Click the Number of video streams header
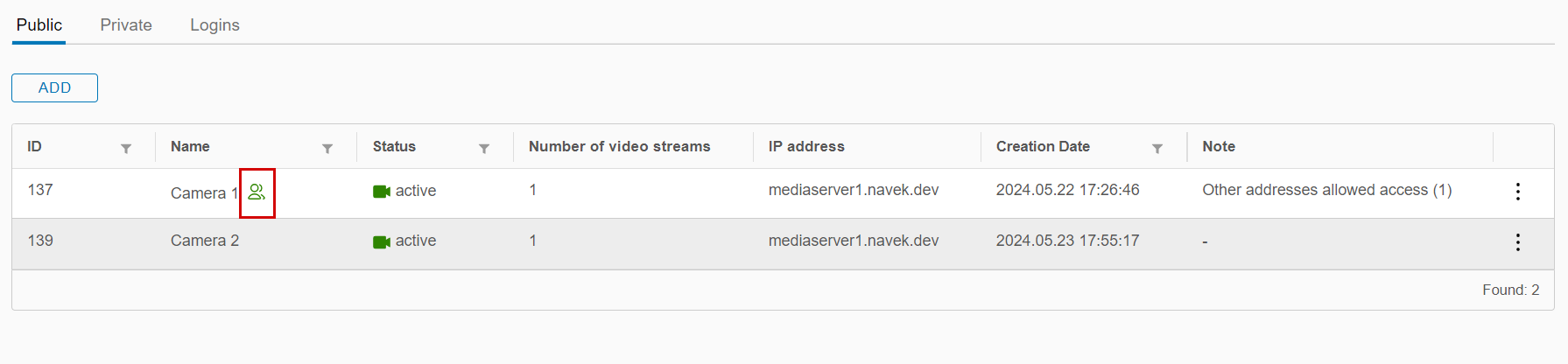The width and height of the screenshot is (1568, 364). (619, 147)
